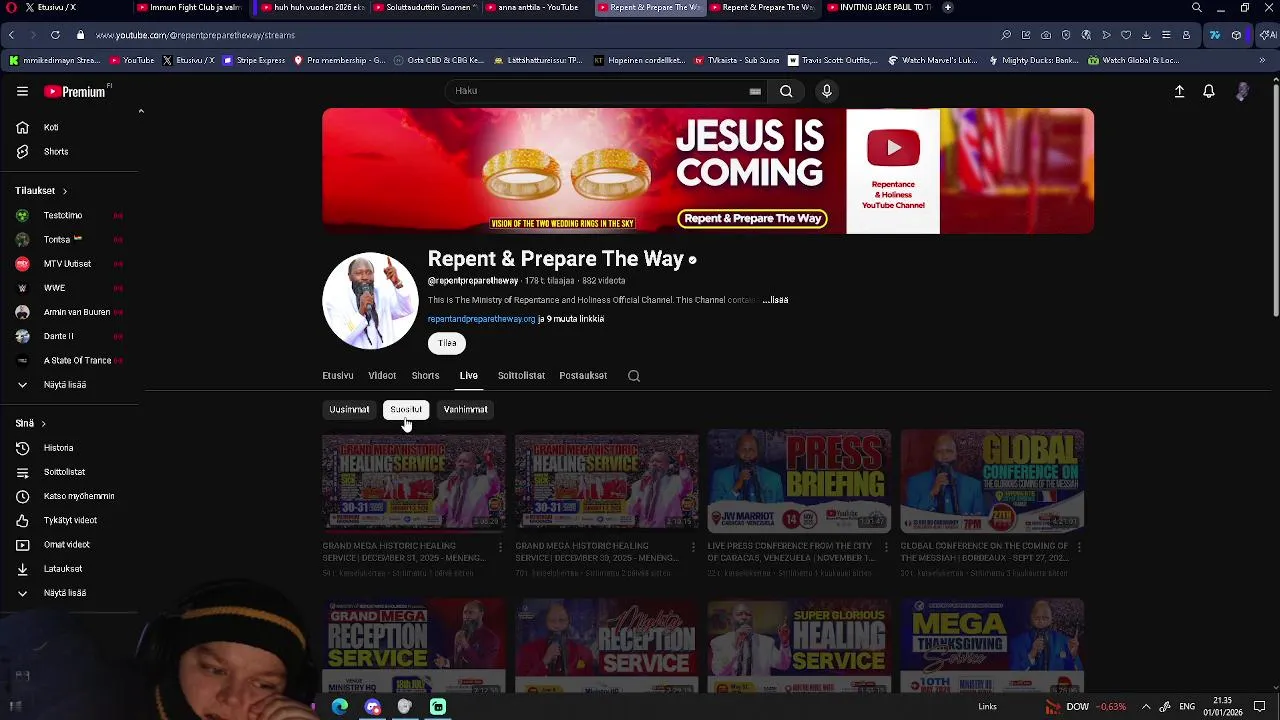This screenshot has width=1280, height=720.
Task: Open the Sinä section chevron
Action: tap(43, 424)
